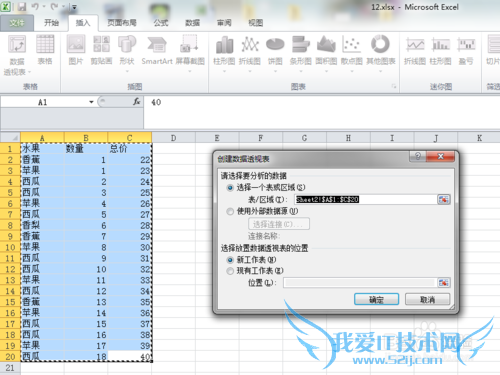Select column D header

pos(174,138)
